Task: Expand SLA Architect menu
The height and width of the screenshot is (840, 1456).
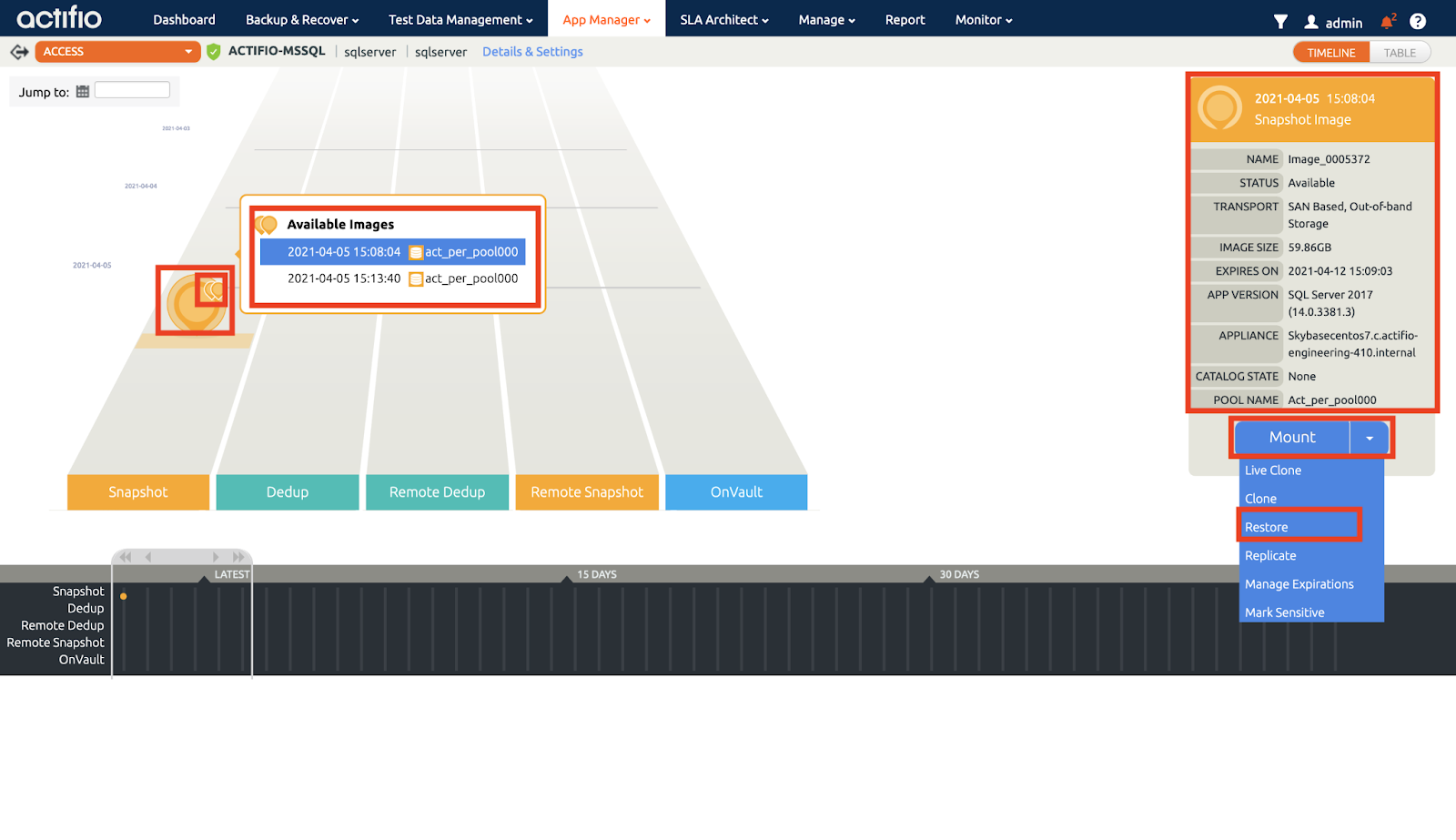Action: pos(724,20)
